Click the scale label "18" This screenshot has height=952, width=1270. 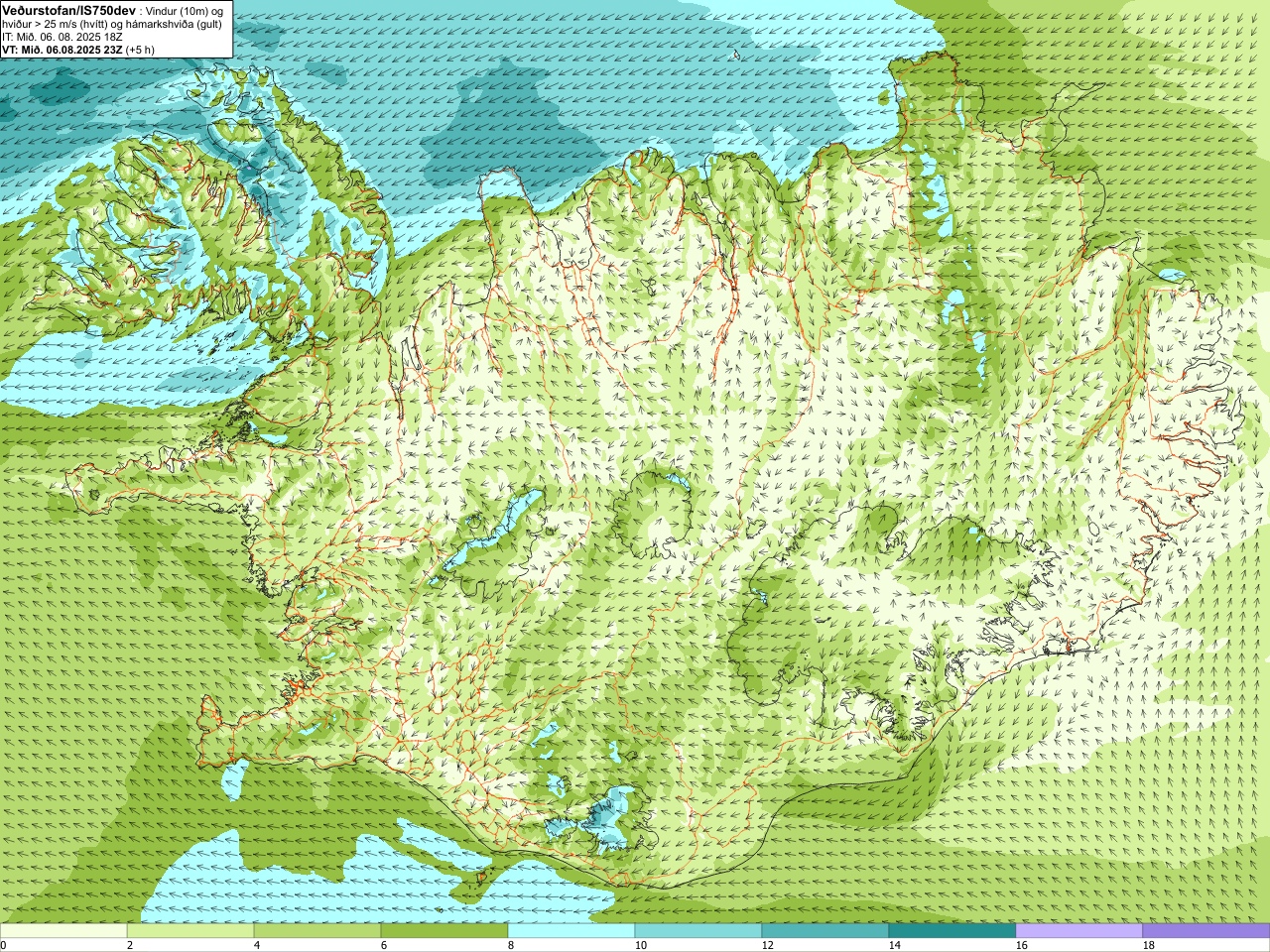click(x=1148, y=945)
